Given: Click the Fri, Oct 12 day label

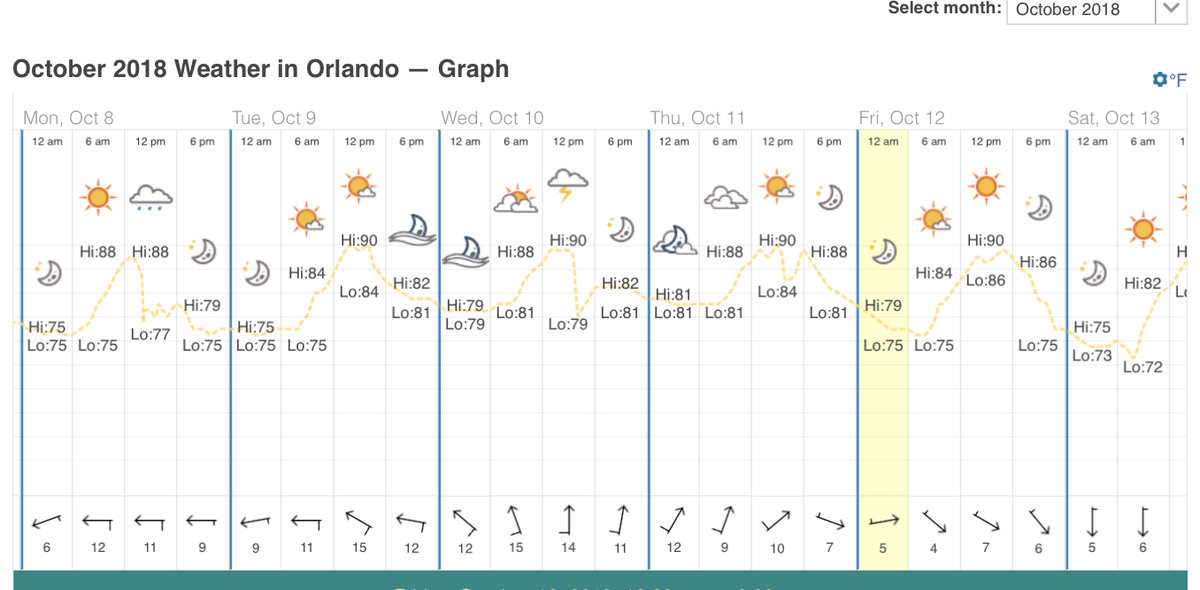Looking at the screenshot, I should pyautogui.click(x=901, y=118).
